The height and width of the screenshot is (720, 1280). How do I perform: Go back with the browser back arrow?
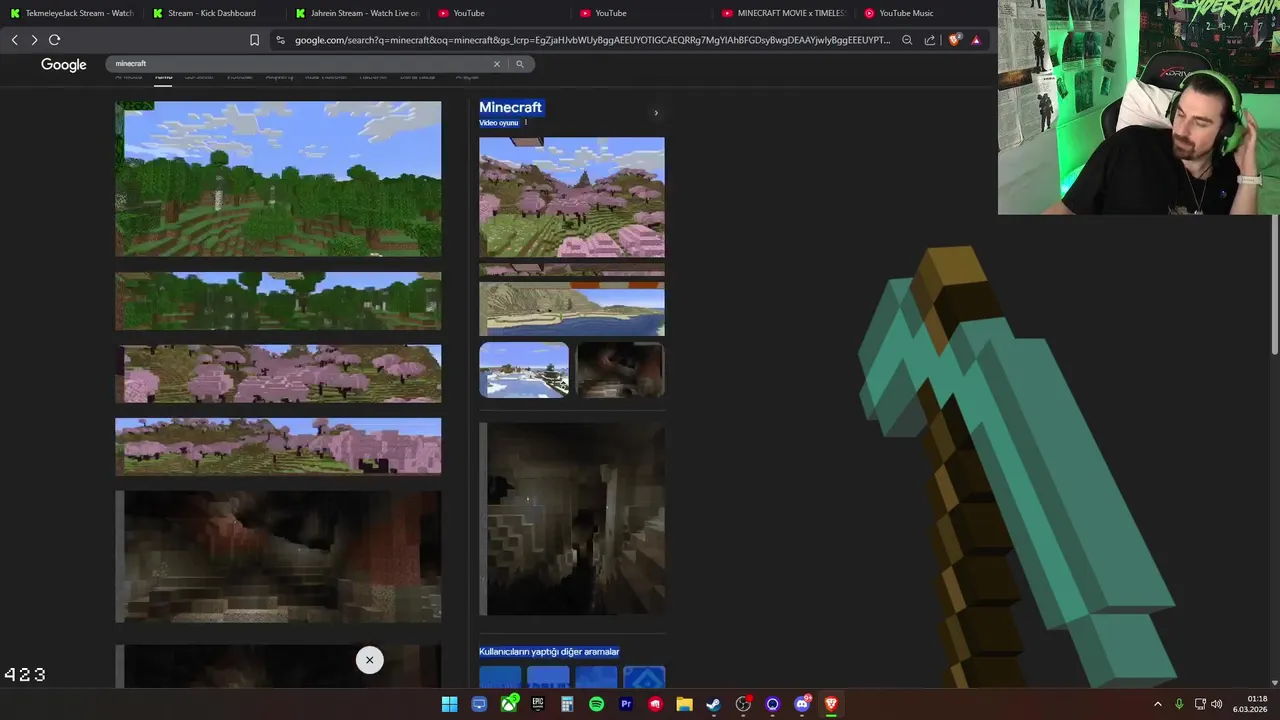[x=14, y=40]
